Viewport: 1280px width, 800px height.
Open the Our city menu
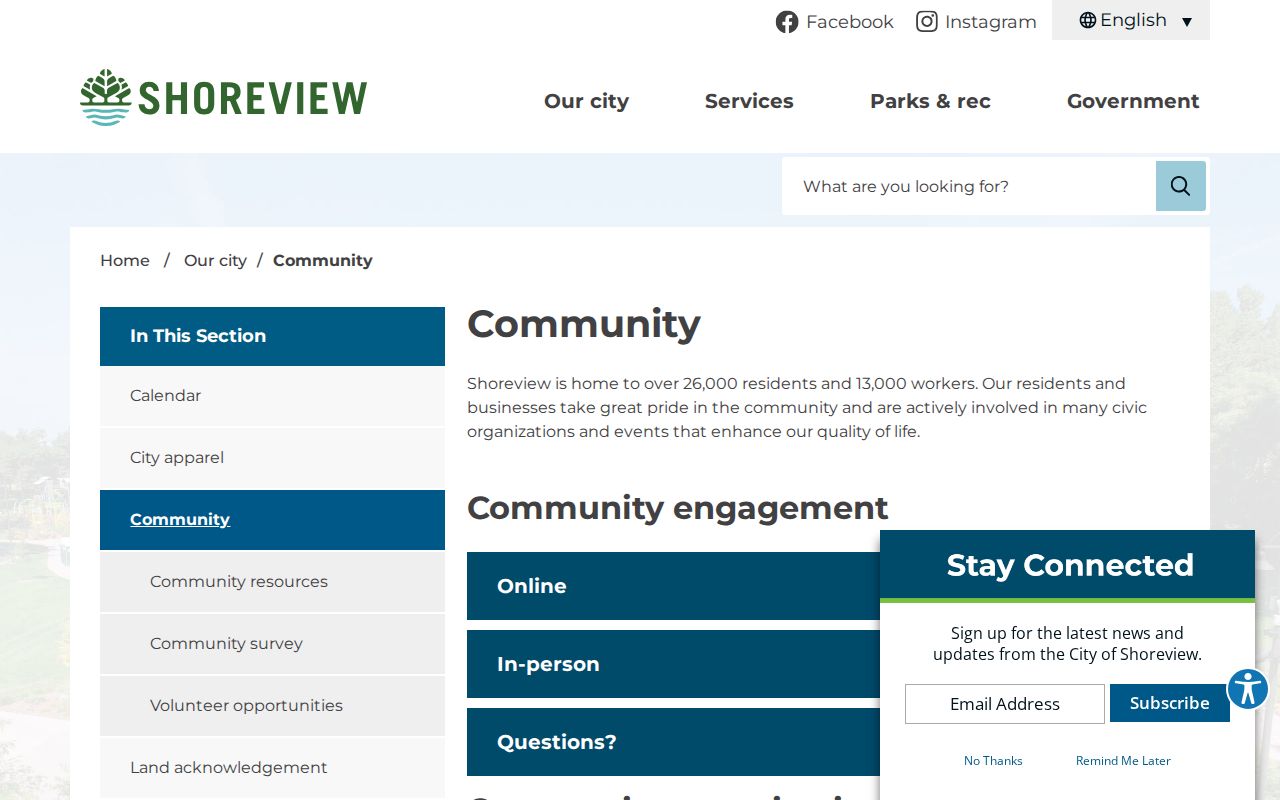(x=586, y=101)
